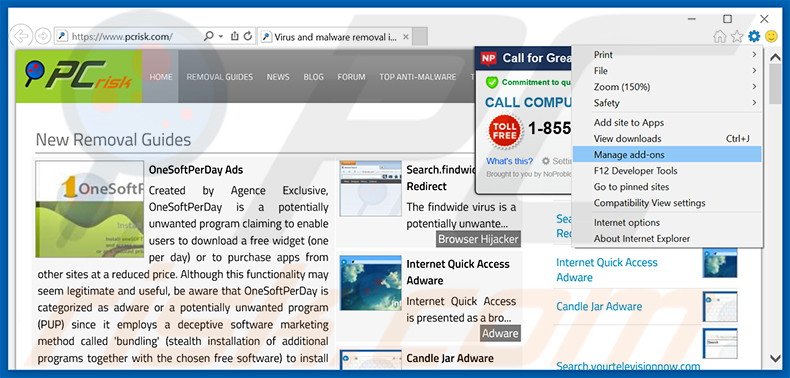This screenshot has height=378, width=790.
Task: Click the NP logo in the ad header
Action: 488,59
